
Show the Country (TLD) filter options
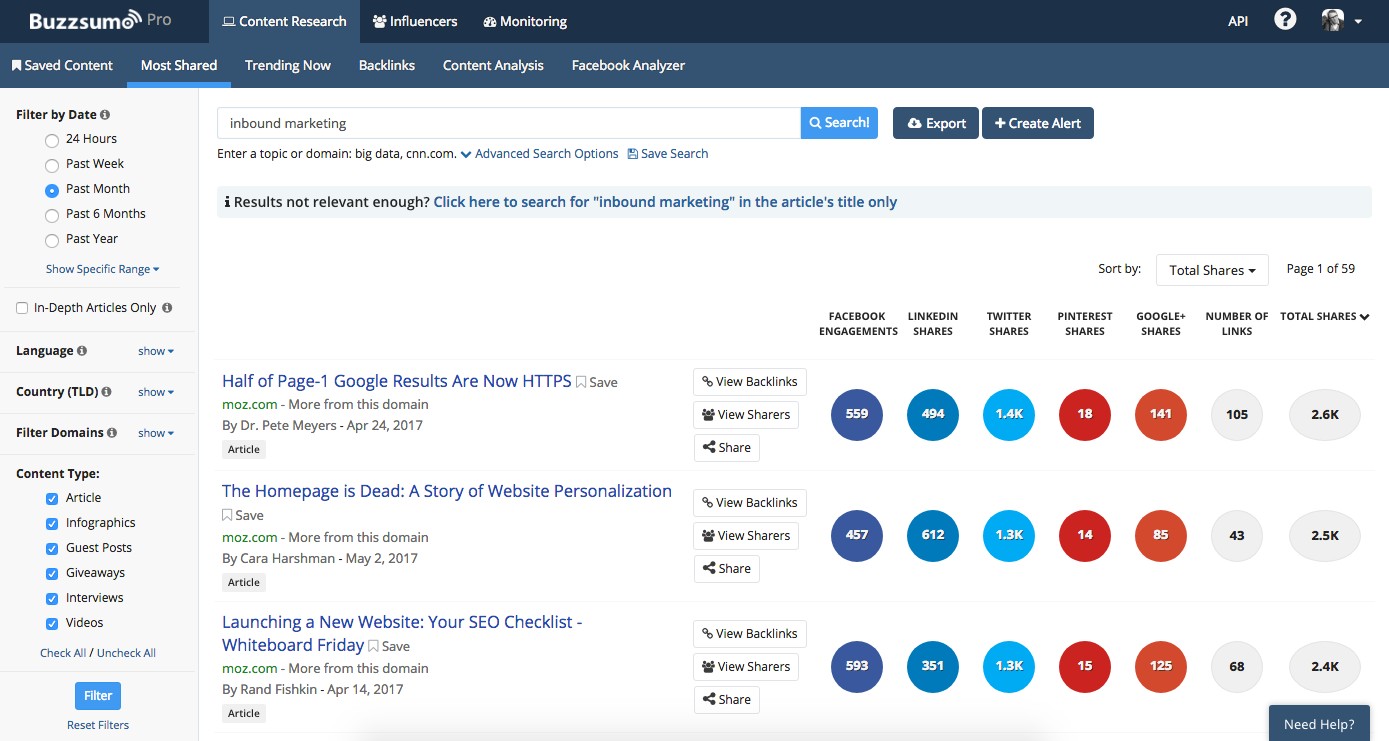pyautogui.click(x=156, y=392)
